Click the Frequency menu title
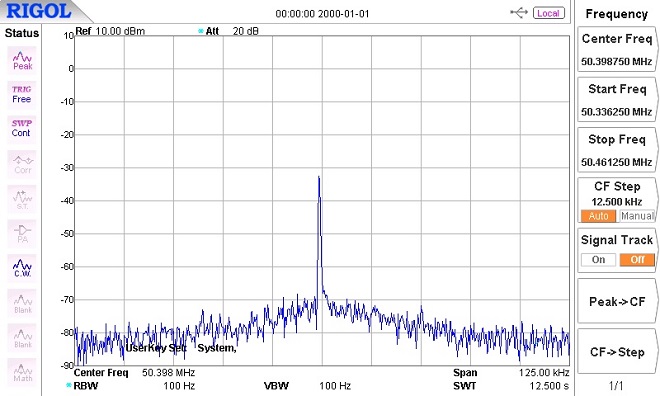This screenshot has height=396, width=660. (617, 14)
